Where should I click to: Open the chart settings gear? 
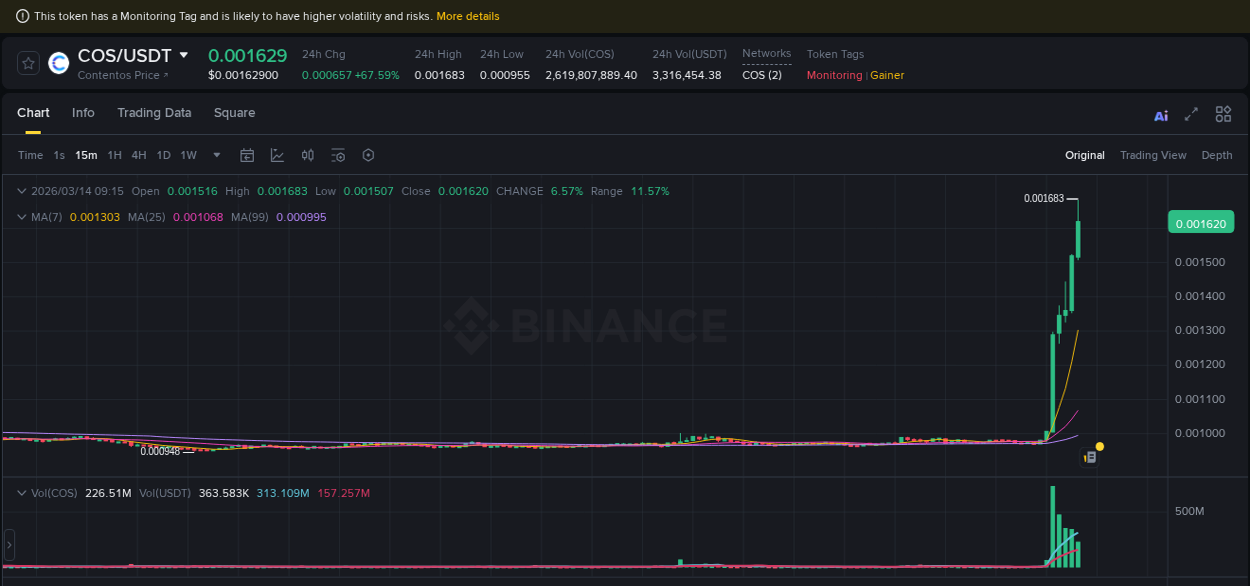[x=368, y=155]
